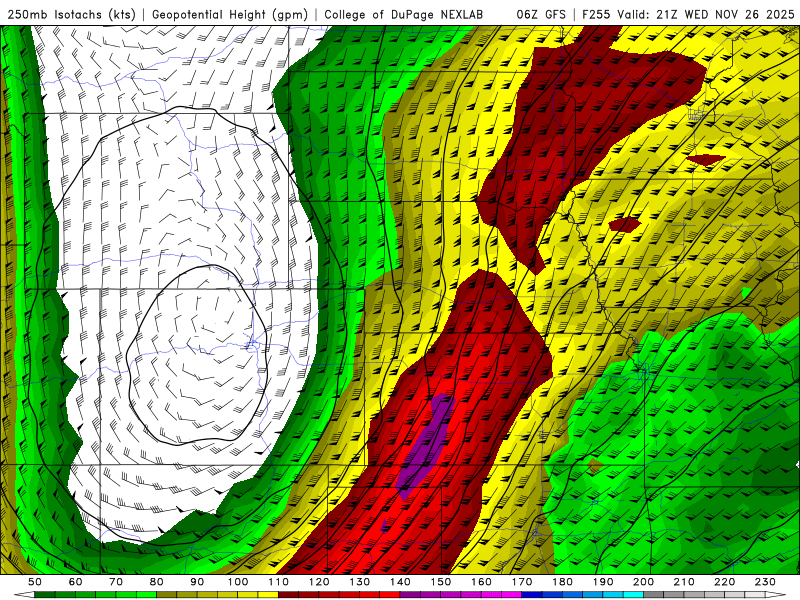The image size is (800, 600).
Task: Click the 140 label on the color scale
Action: click(400, 582)
